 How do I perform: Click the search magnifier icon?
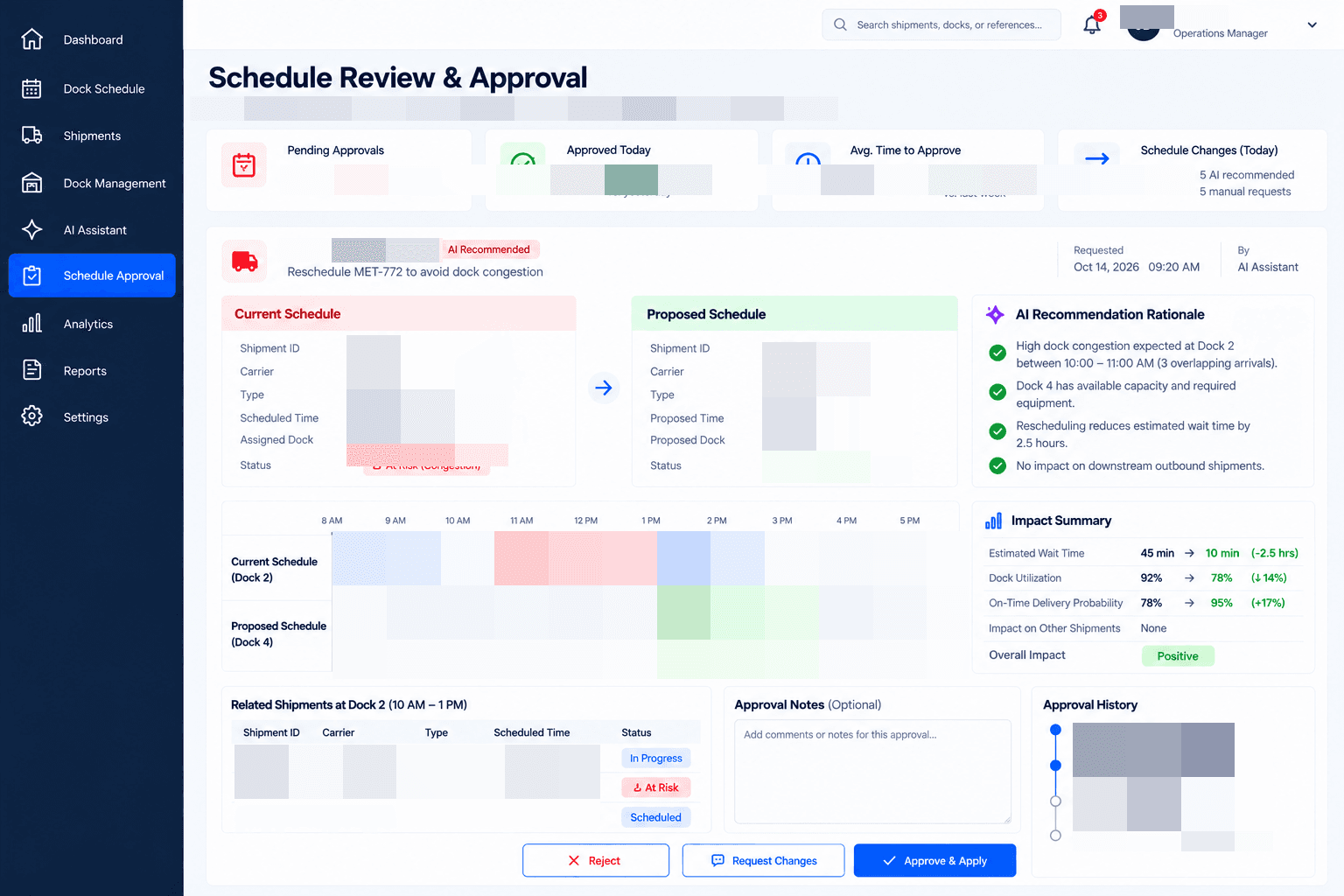[840, 24]
